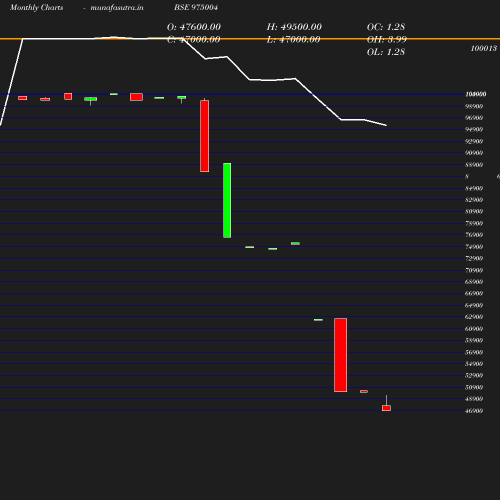Click the tall red candle bottoming near 50900
500x500 pixels.
[340, 355]
